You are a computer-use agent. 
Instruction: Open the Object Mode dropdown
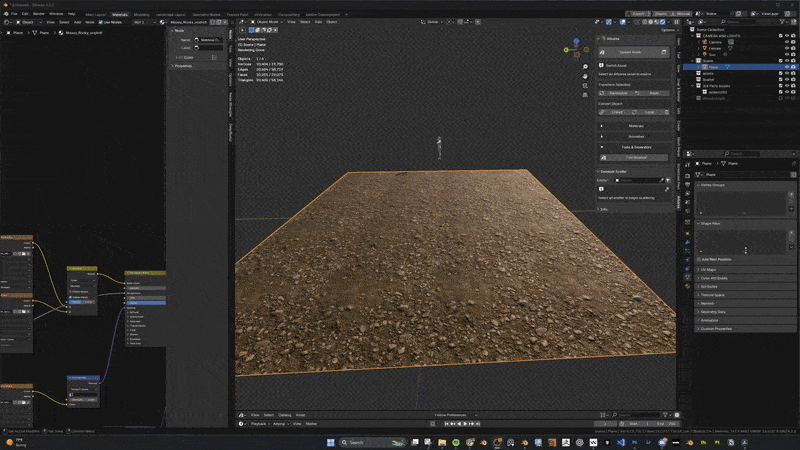267,21
